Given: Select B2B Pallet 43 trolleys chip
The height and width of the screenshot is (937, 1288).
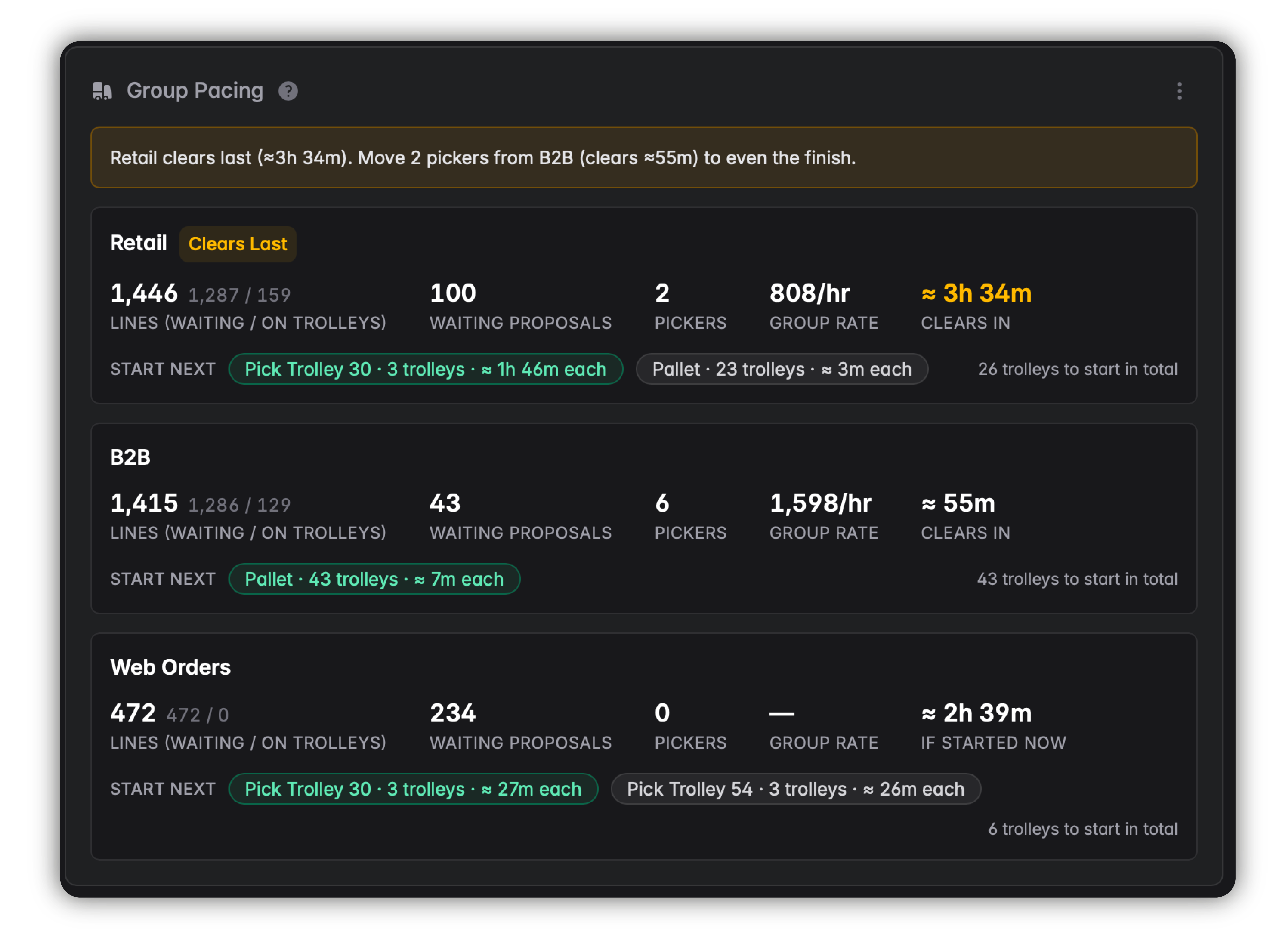Looking at the screenshot, I should point(374,579).
